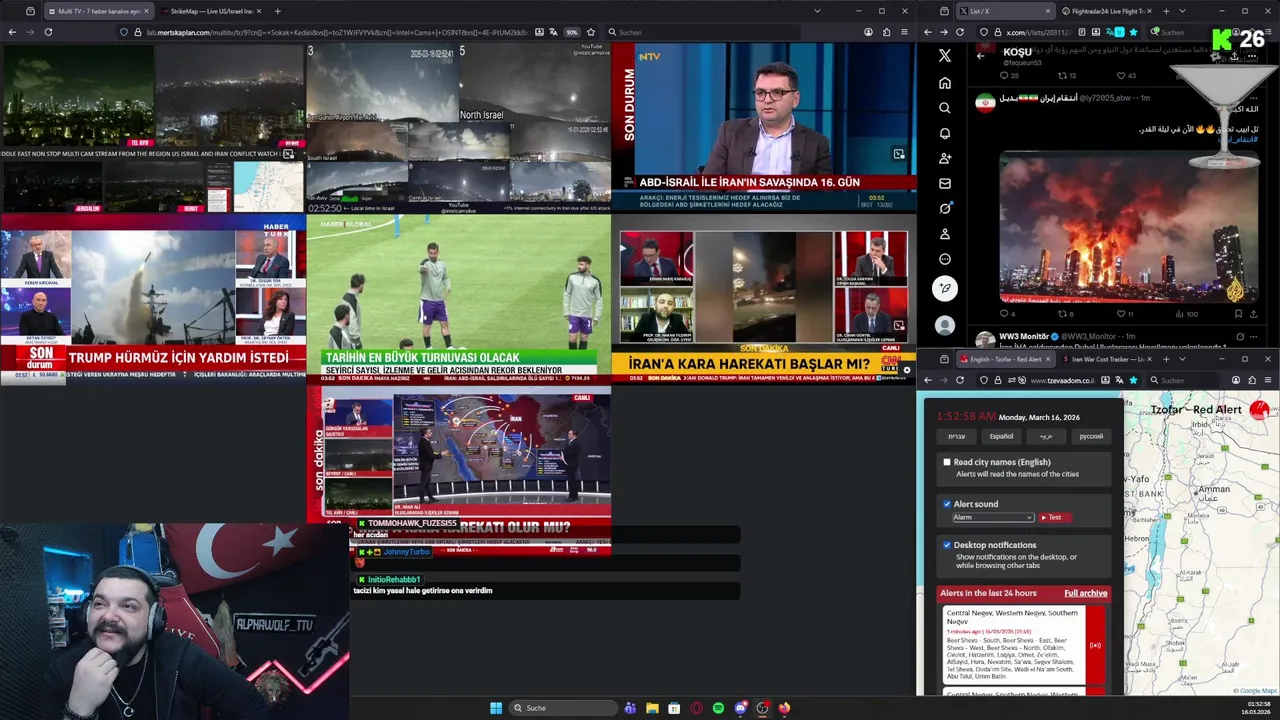Expand tab list dropdown in X browser window

[1182, 11]
